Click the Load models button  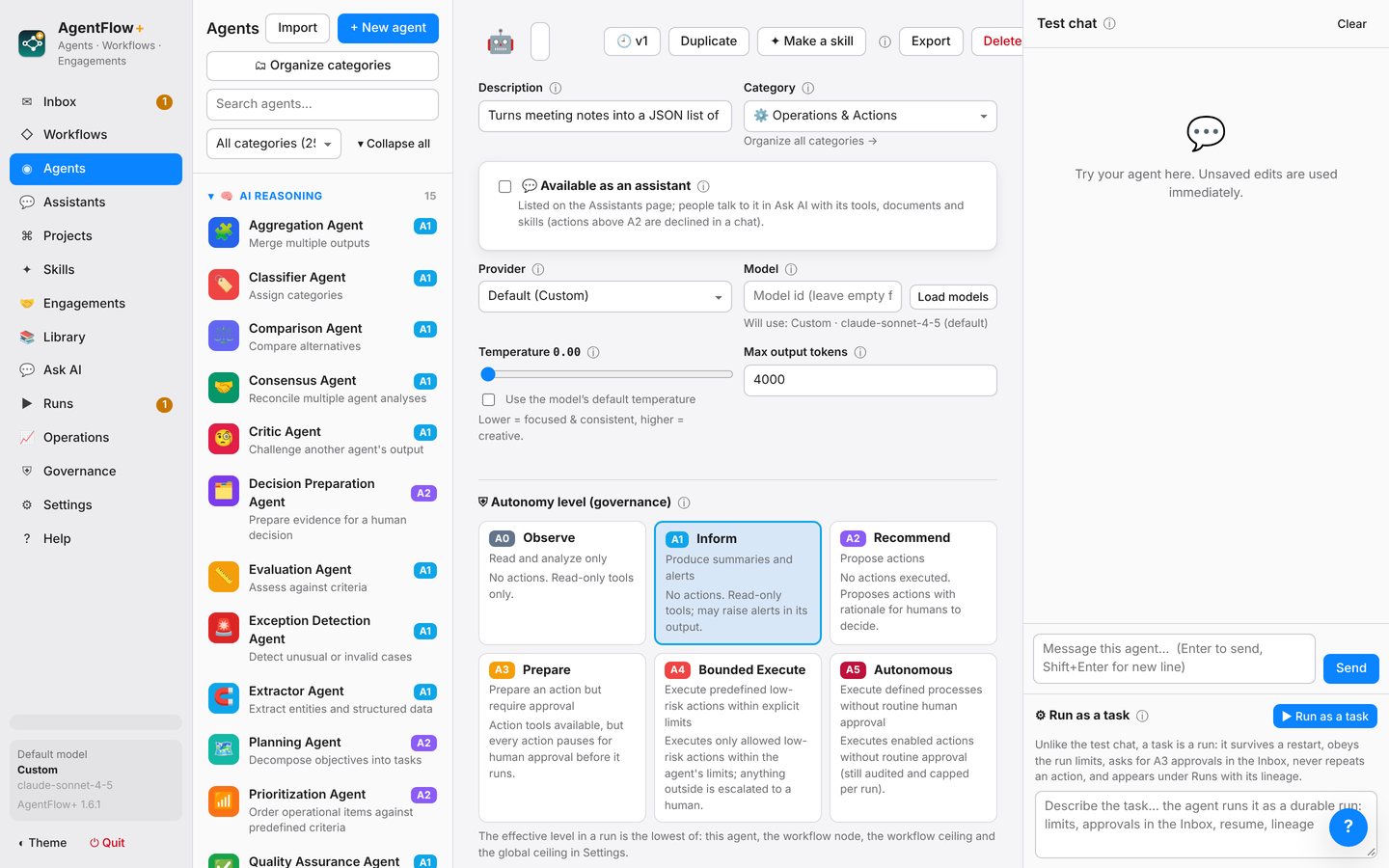pyautogui.click(x=953, y=297)
